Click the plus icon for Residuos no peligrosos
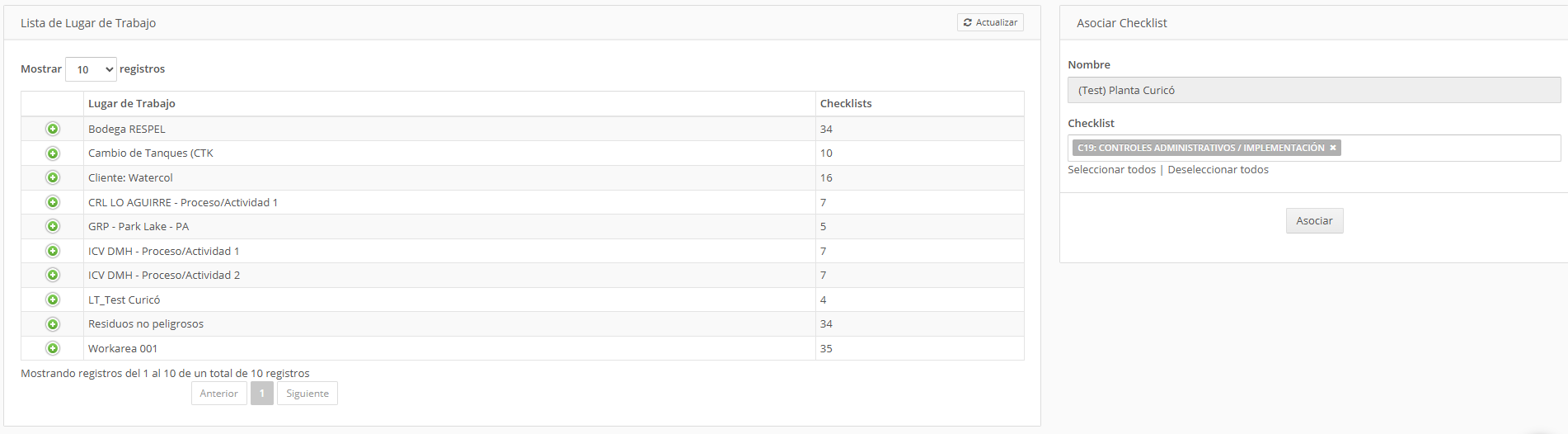 53,324
